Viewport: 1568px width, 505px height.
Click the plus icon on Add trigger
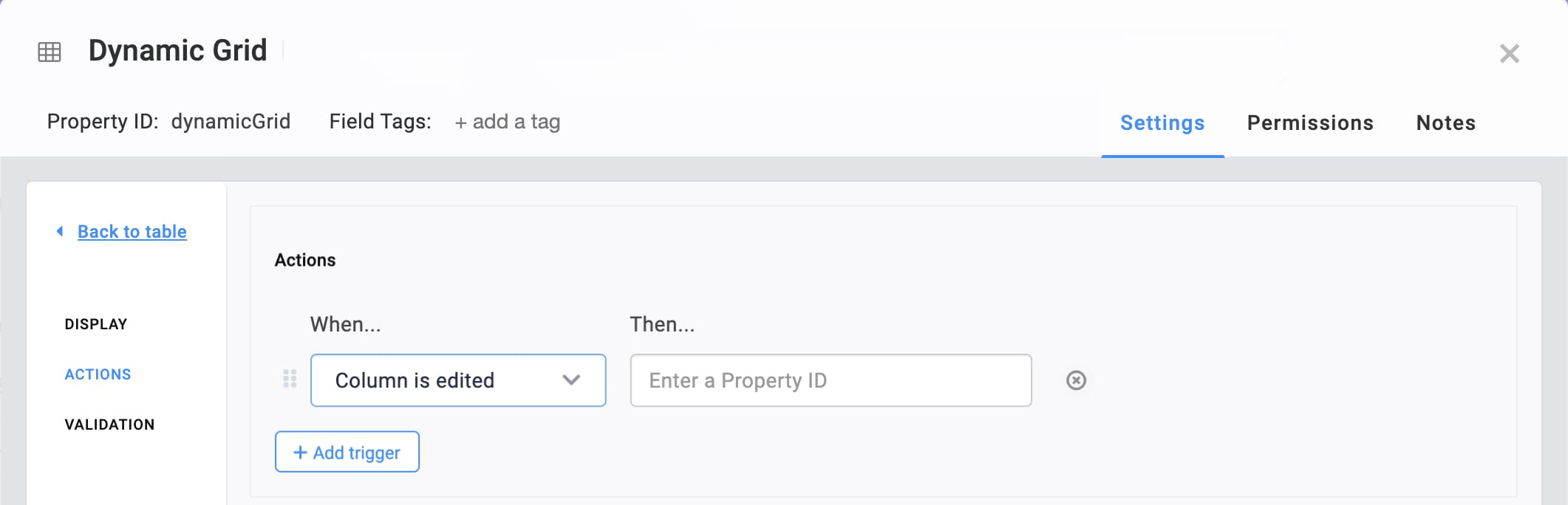pyautogui.click(x=300, y=453)
